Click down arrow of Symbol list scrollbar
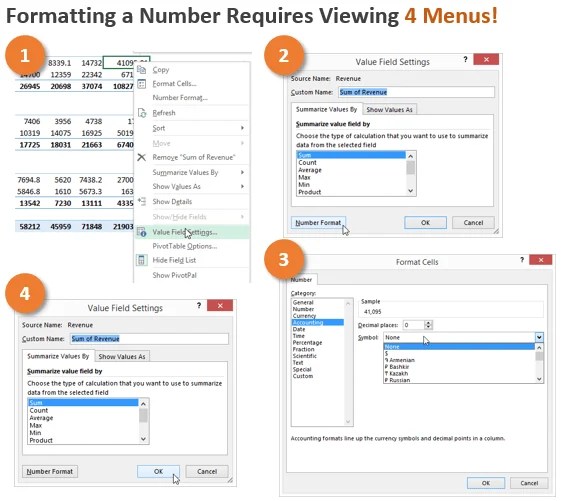 coord(539,379)
